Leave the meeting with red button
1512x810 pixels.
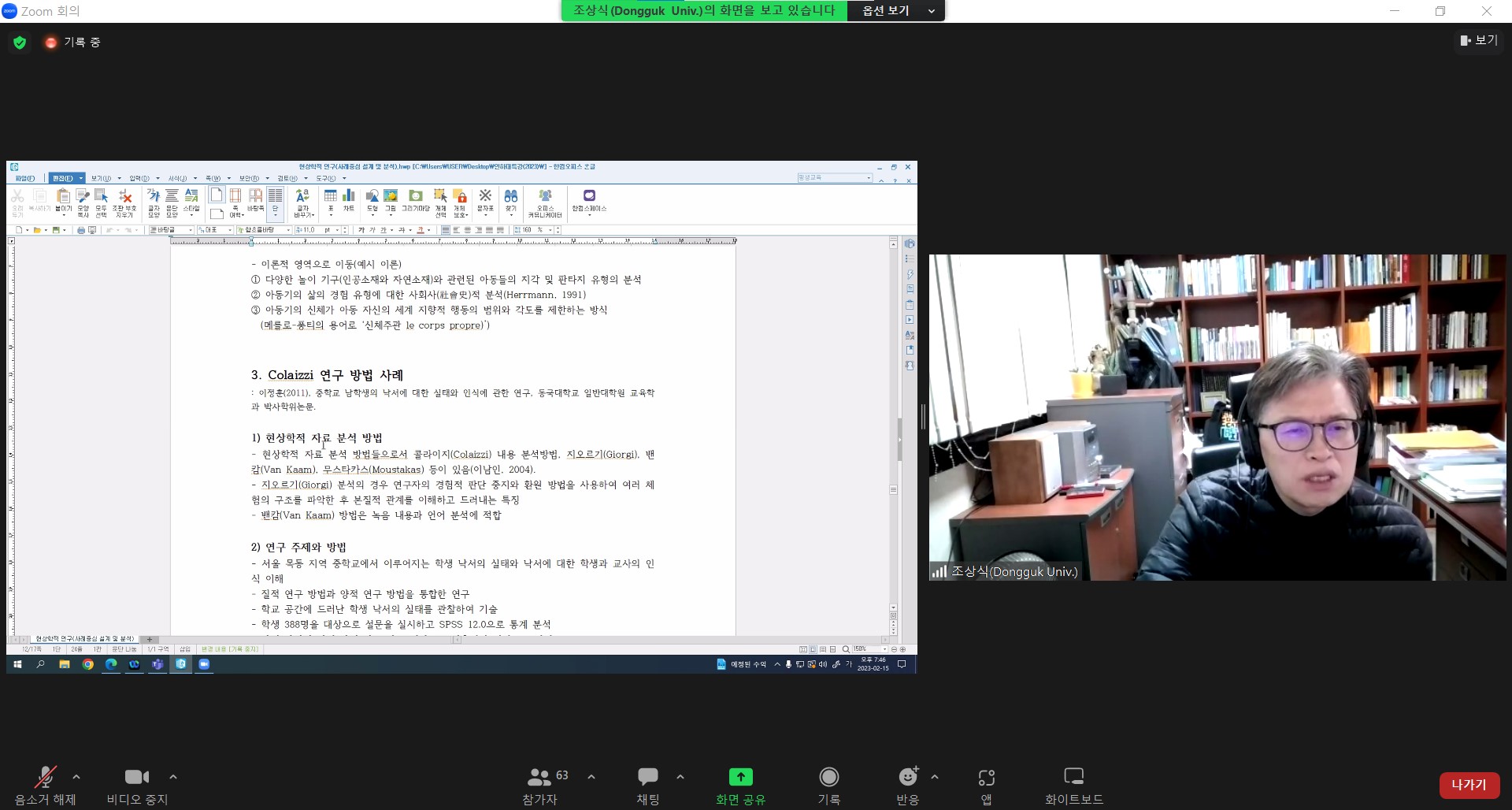(1469, 785)
